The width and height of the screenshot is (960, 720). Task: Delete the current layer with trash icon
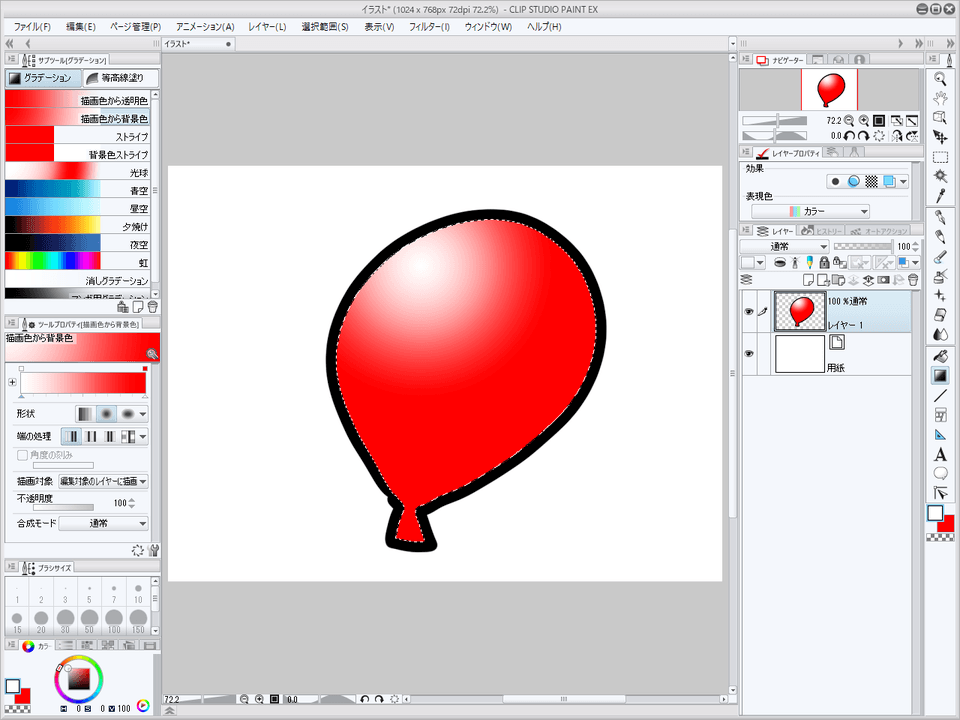click(913, 280)
